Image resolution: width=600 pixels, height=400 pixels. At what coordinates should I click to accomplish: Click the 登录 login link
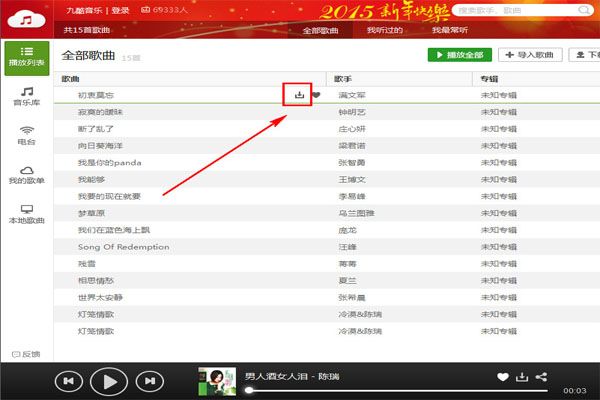click(x=120, y=9)
